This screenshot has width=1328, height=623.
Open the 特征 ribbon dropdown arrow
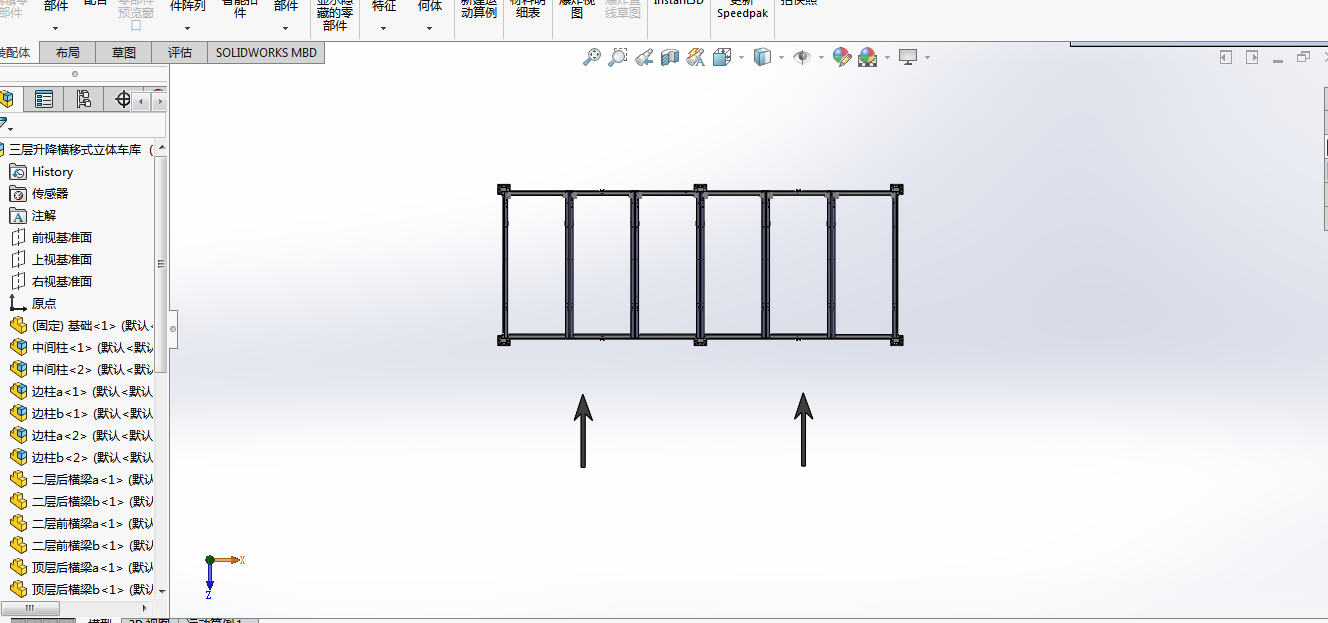[x=384, y=28]
